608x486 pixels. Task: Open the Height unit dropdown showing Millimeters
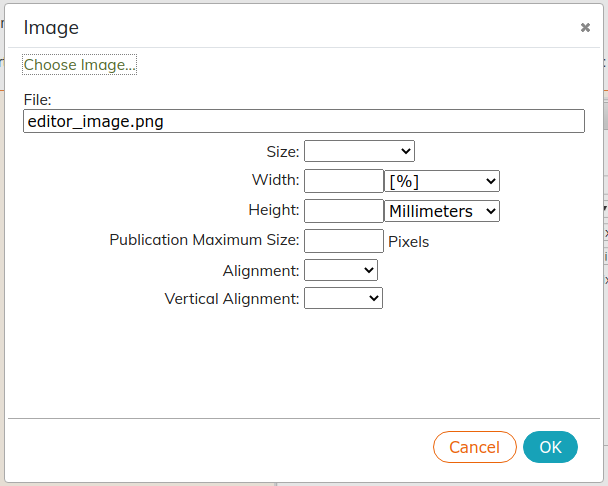tap(442, 211)
